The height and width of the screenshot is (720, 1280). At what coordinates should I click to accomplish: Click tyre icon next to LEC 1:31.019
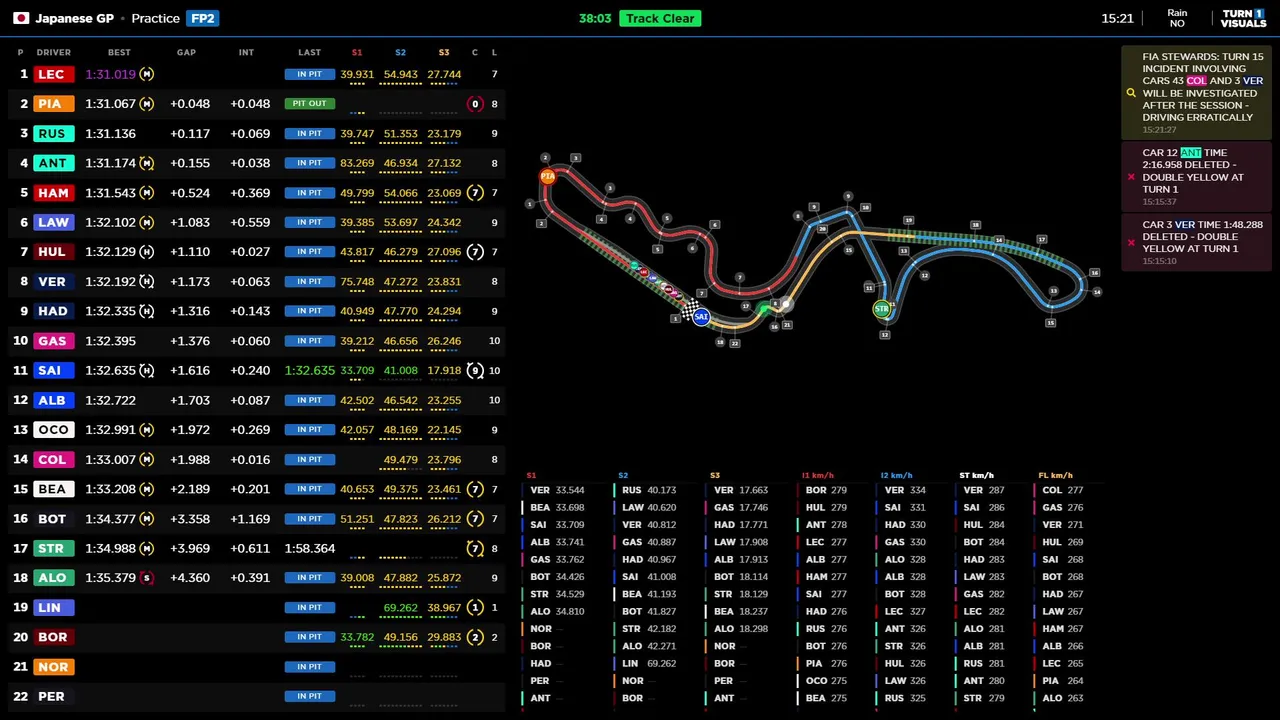tap(147, 74)
